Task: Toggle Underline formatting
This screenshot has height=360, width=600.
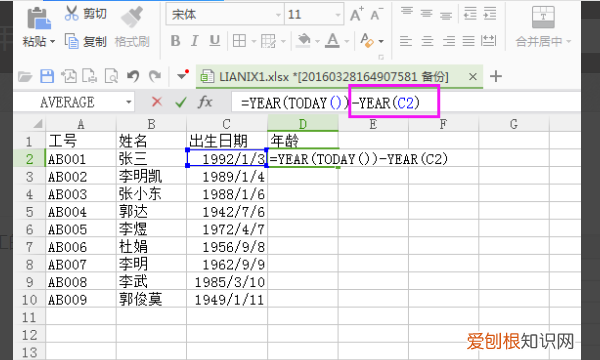Action: 215,41
